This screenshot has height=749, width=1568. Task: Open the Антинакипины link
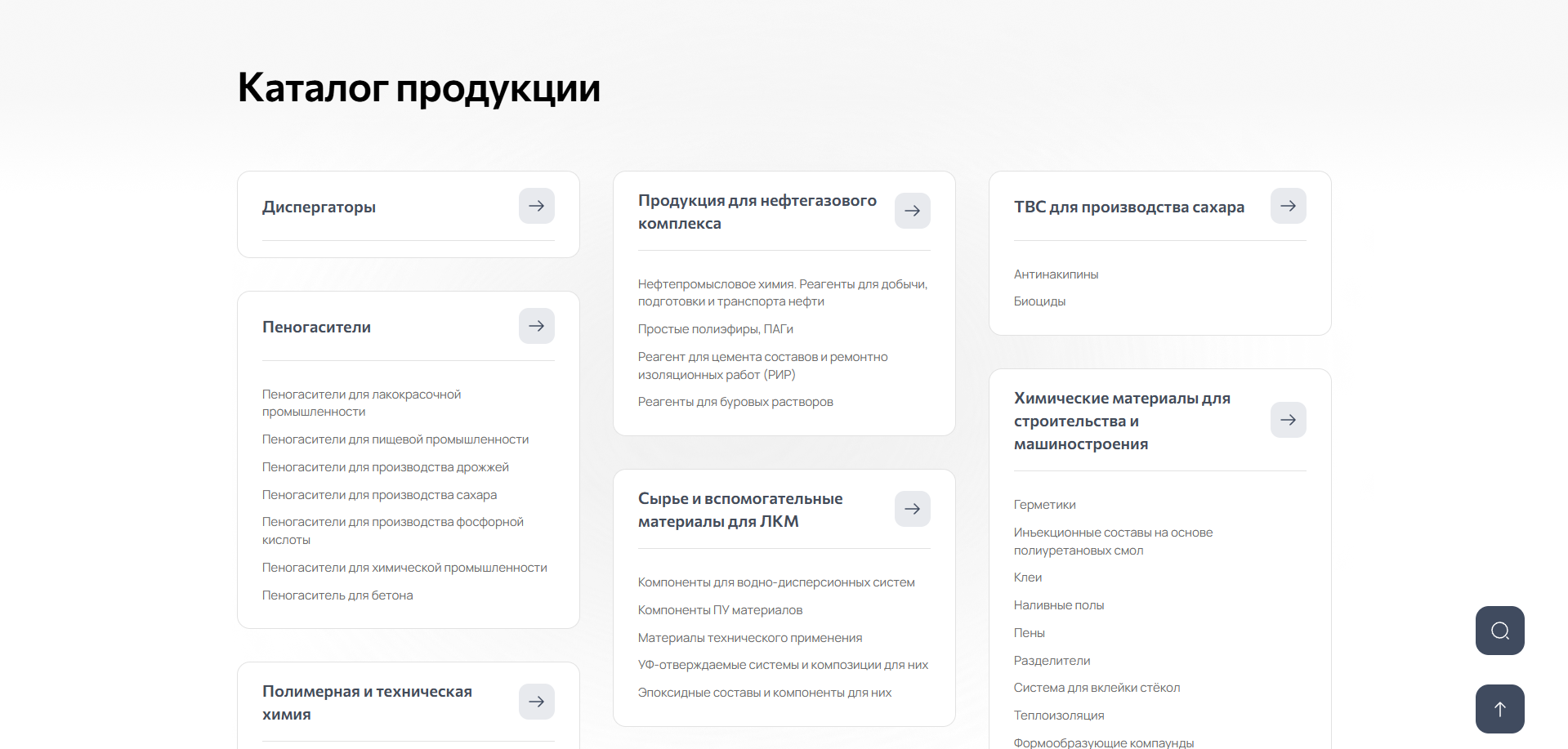[x=1056, y=274]
